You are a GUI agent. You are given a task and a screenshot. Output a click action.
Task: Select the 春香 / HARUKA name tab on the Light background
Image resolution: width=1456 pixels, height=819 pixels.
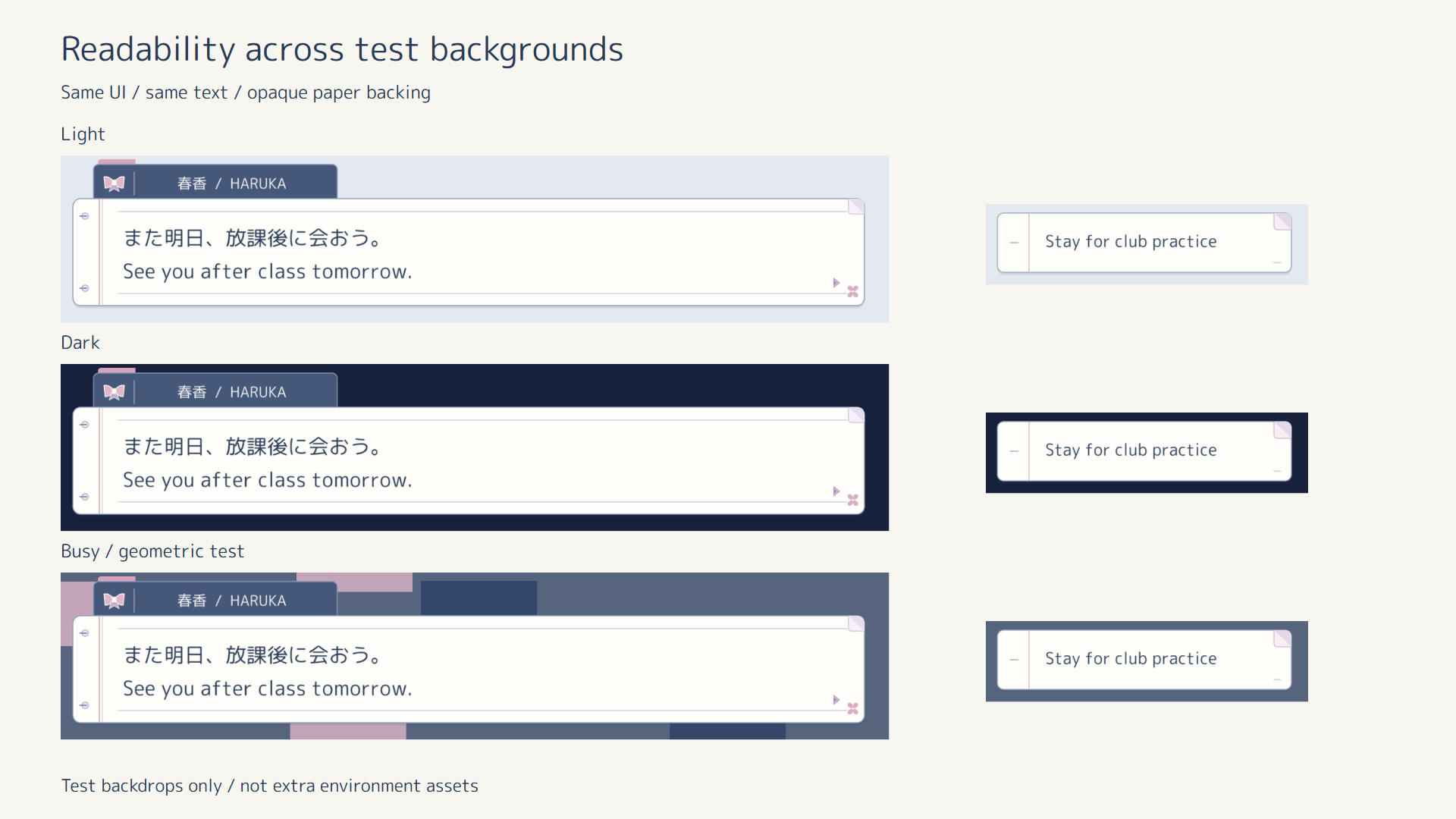point(215,182)
